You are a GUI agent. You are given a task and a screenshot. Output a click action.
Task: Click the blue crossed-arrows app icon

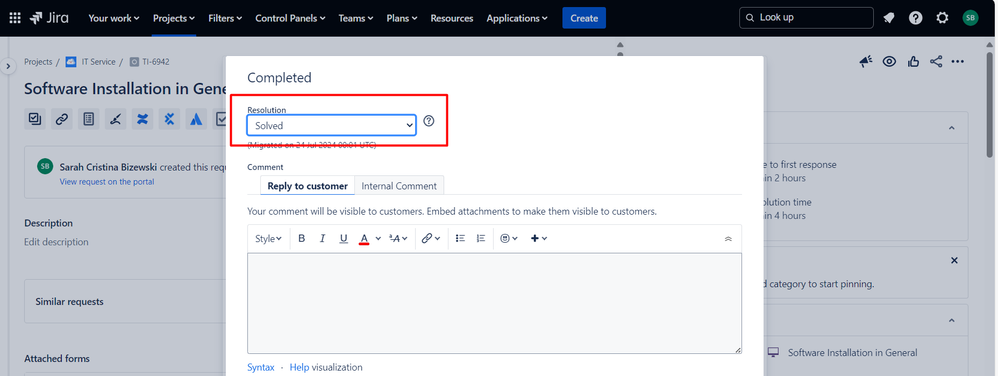pyautogui.click(x=169, y=119)
